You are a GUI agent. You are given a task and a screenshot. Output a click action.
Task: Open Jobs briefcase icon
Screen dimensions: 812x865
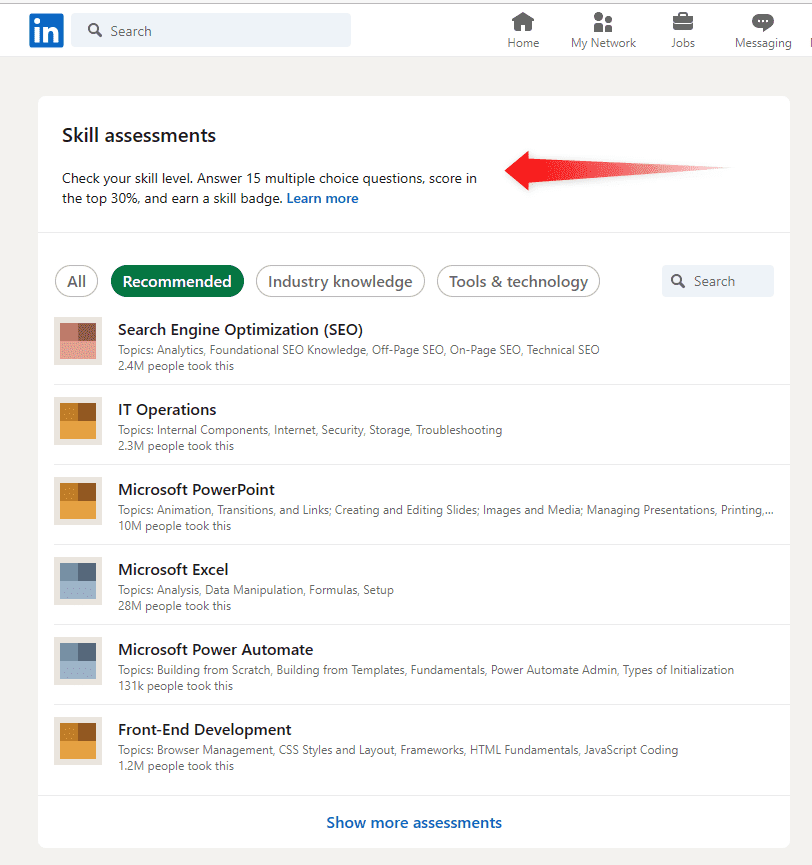pos(683,22)
